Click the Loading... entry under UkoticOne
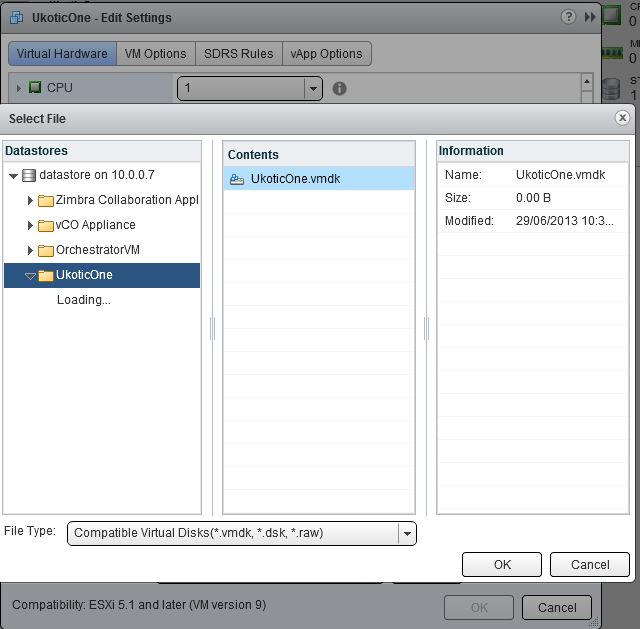The image size is (640, 629). [84, 300]
